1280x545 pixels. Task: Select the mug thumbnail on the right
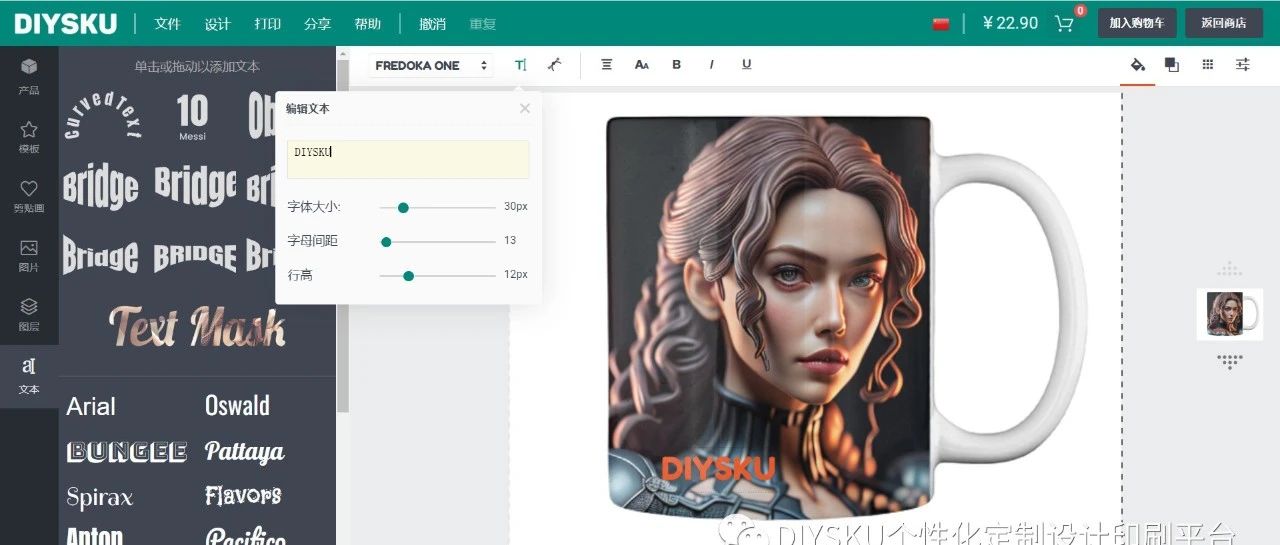(x=1230, y=314)
